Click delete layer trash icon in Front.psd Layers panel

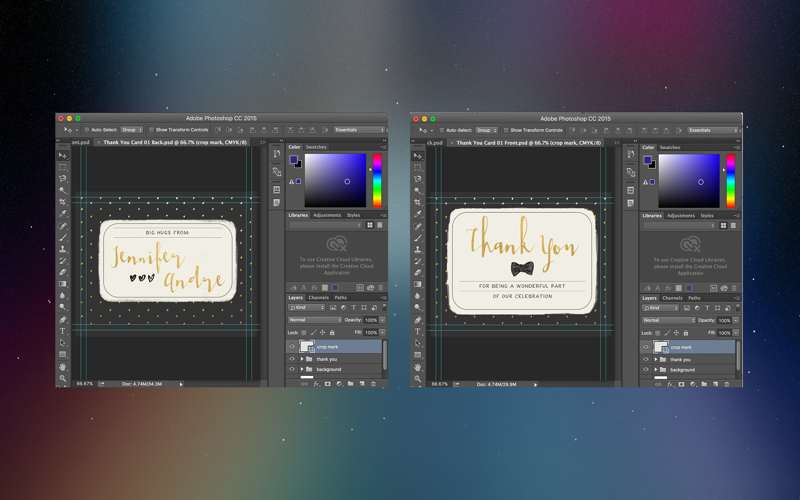(727, 384)
